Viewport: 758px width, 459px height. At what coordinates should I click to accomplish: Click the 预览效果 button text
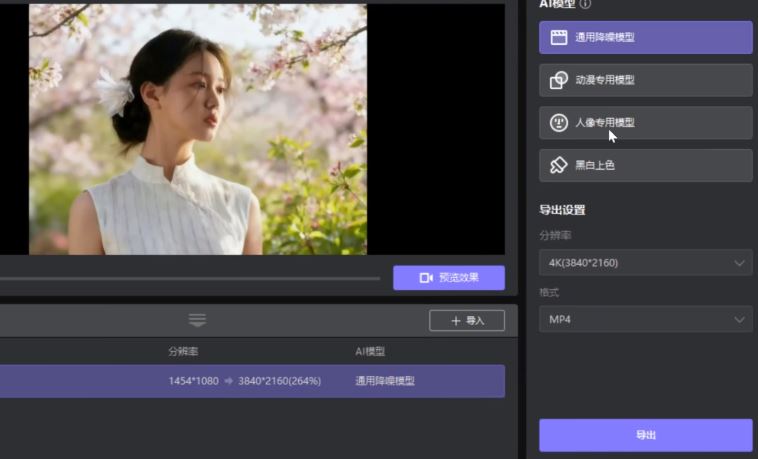point(458,278)
